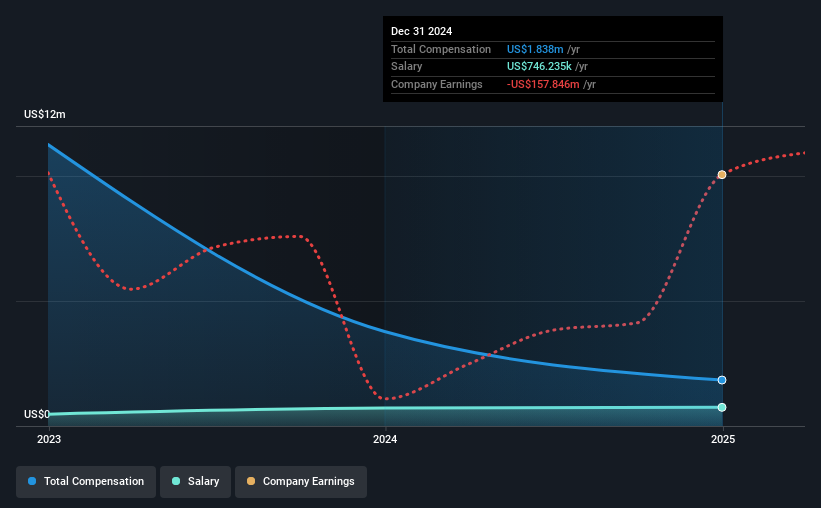Click the 2025 x-axis label
Screen dimensions: 821x508
pyautogui.click(x=723, y=439)
